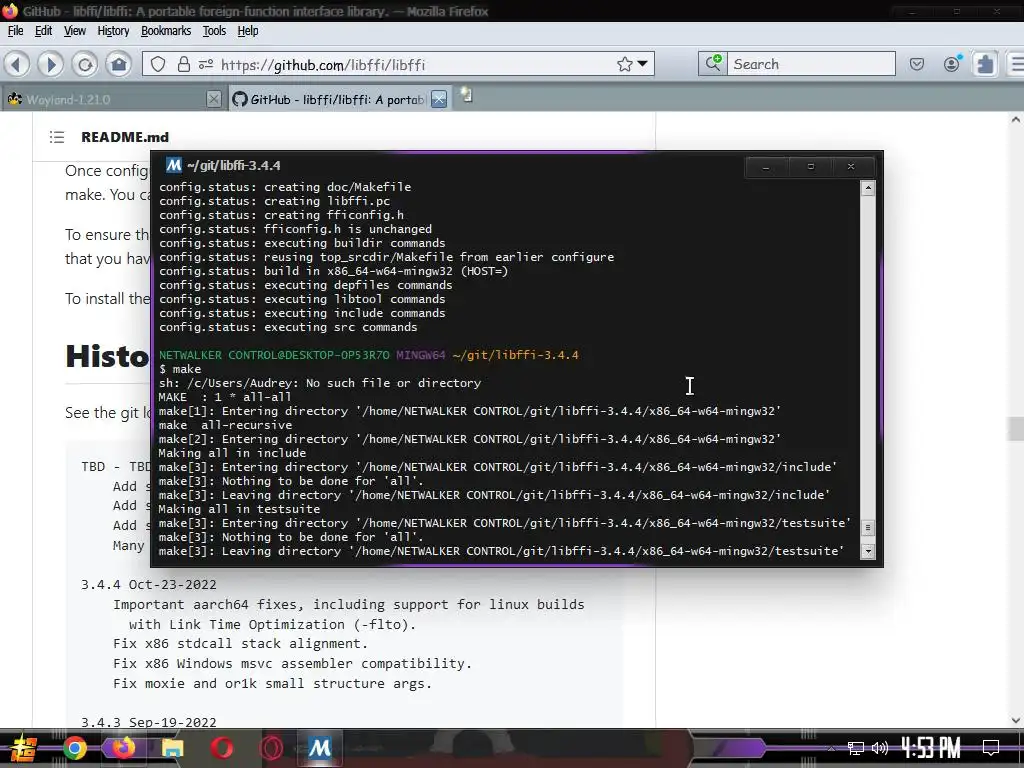Click the tracking protection shield icon
This screenshot has height=768, width=1024.
pos(158,64)
